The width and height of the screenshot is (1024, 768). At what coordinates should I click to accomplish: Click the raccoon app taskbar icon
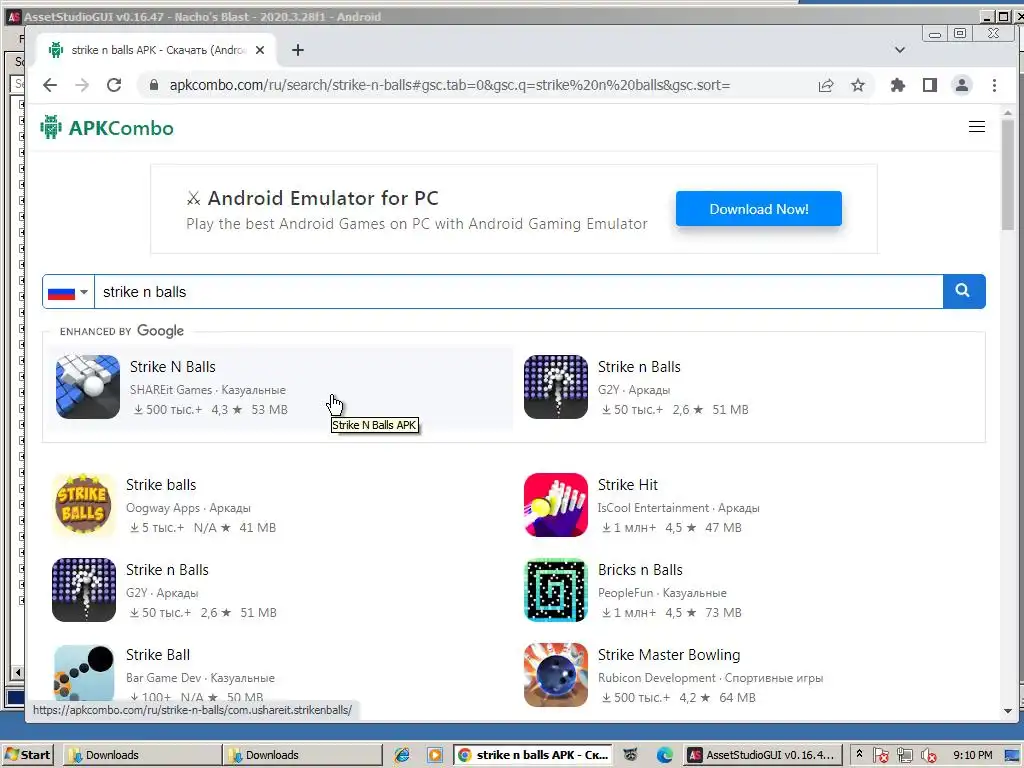click(630, 755)
